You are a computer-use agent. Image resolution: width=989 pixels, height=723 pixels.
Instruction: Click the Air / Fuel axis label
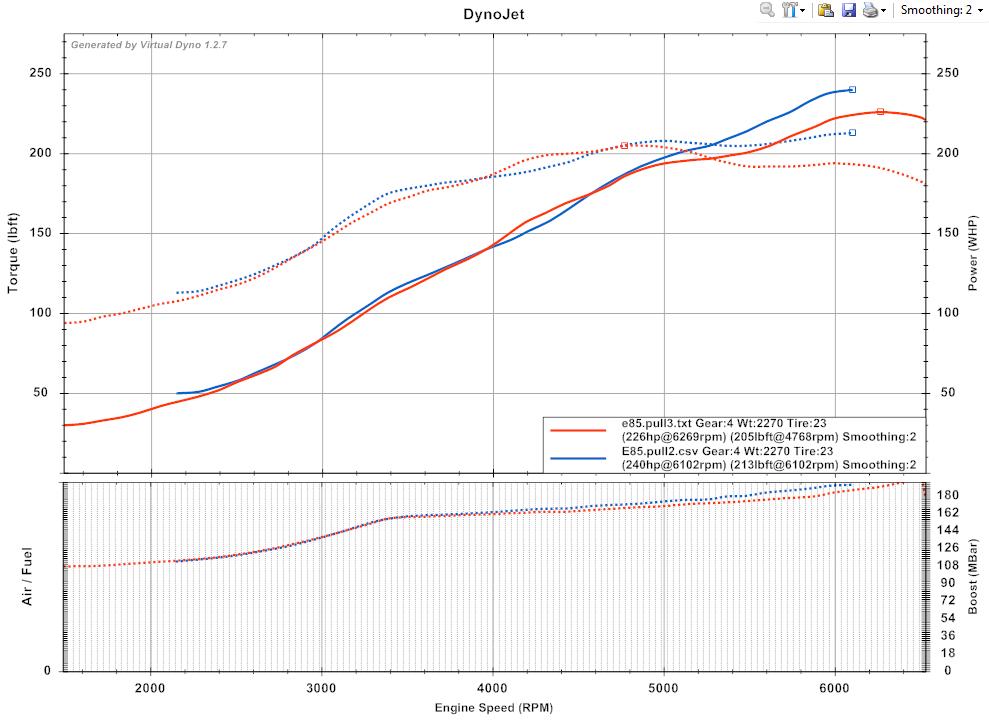coord(26,577)
